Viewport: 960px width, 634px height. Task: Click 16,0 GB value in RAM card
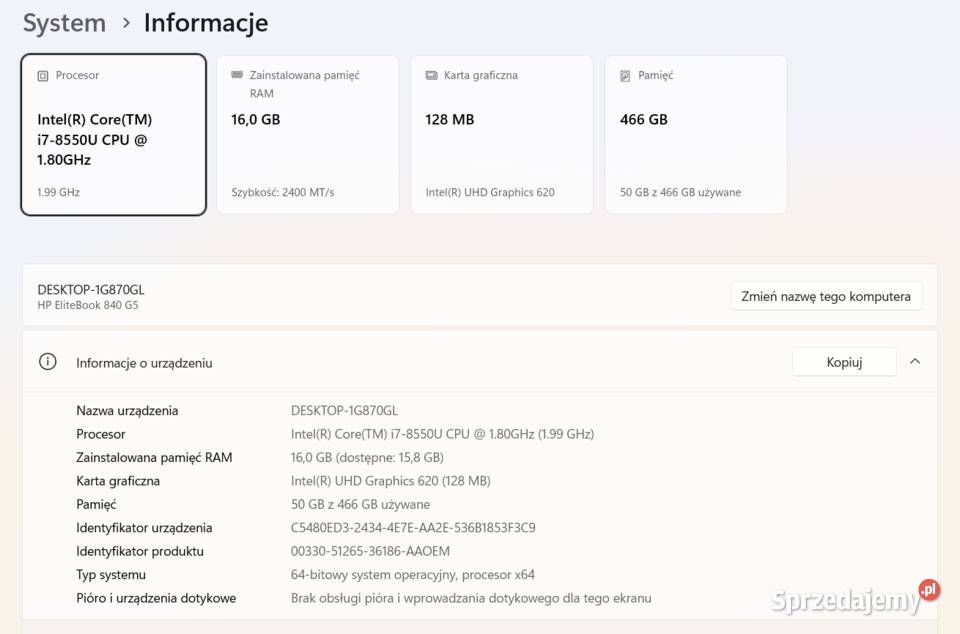coord(255,119)
